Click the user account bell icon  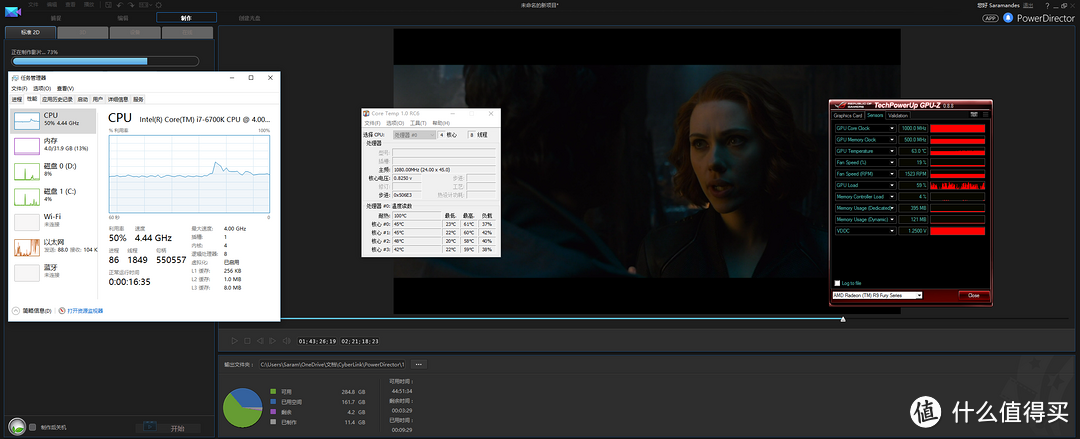point(1008,18)
